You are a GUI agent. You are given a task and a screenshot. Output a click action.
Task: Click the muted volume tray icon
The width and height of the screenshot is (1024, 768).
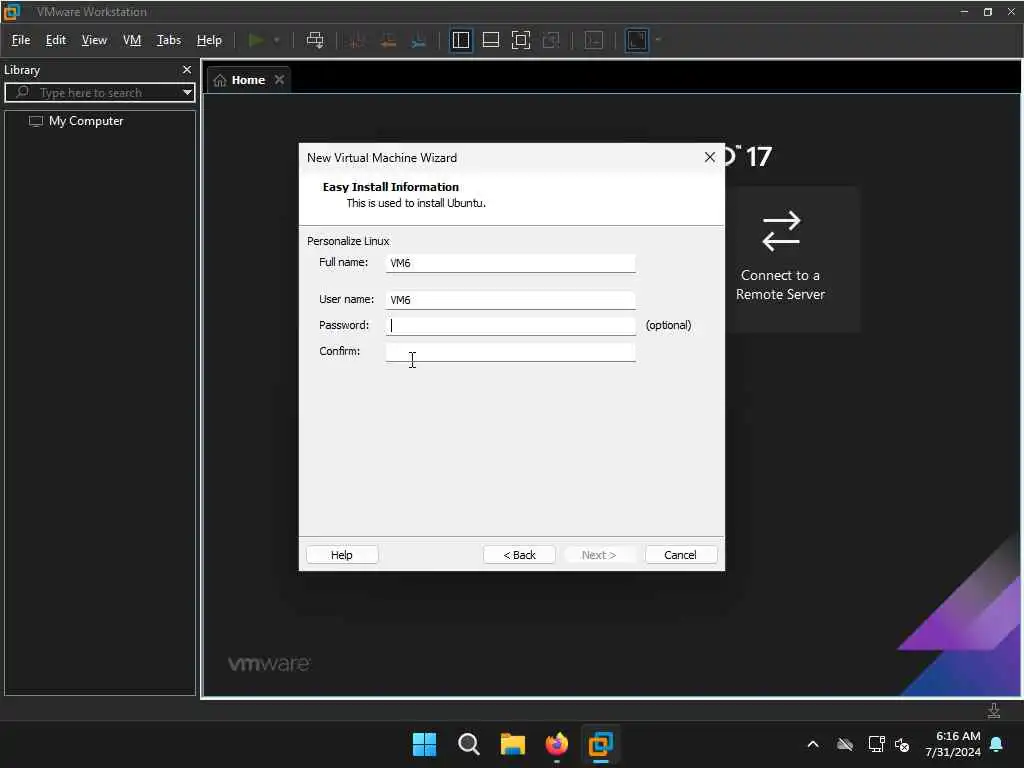click(903, 744)
